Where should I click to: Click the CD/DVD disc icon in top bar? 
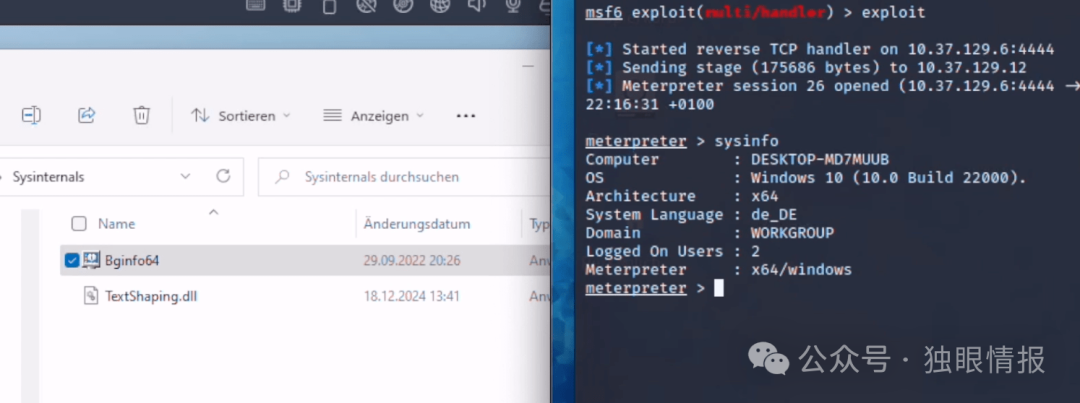pos(403,6)
